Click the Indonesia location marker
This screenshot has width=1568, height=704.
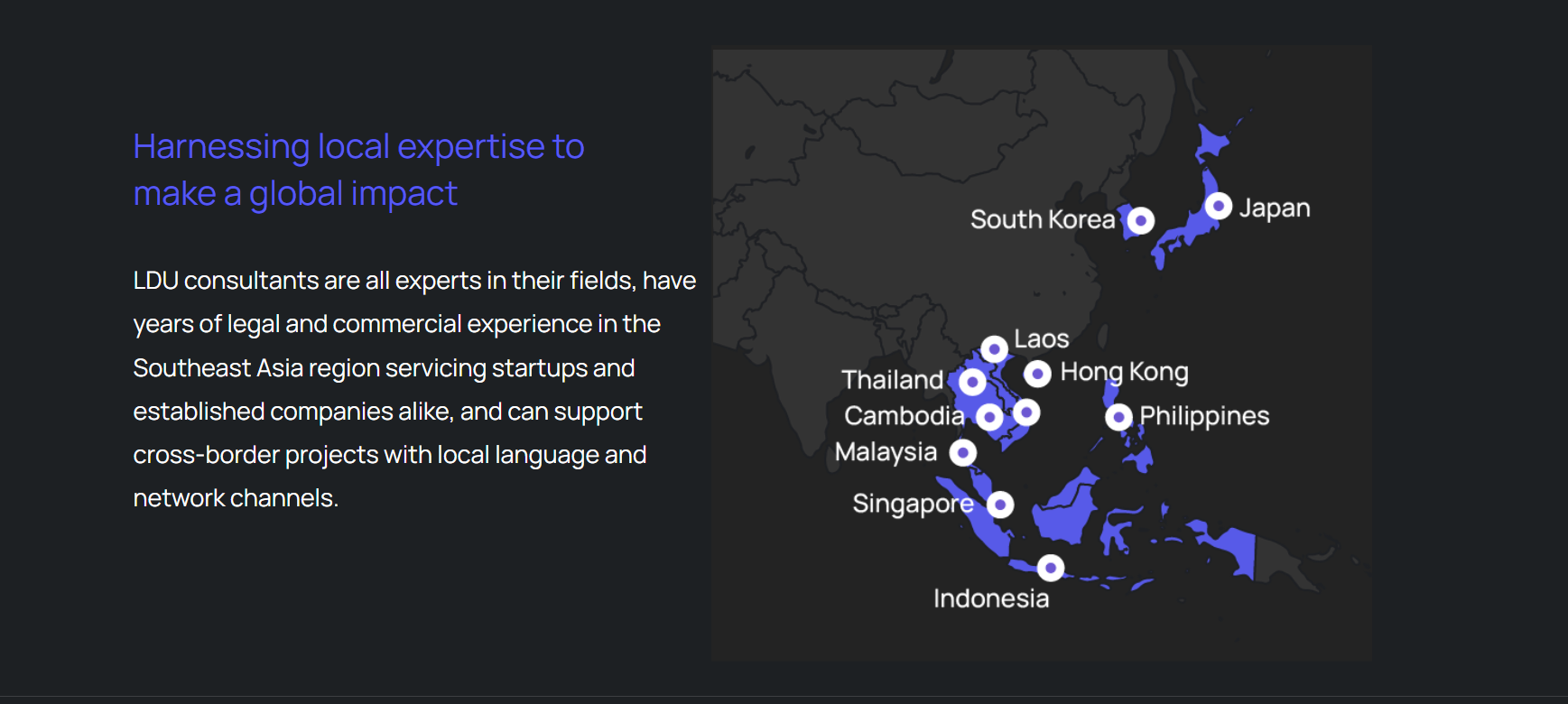pos(1050,568)
